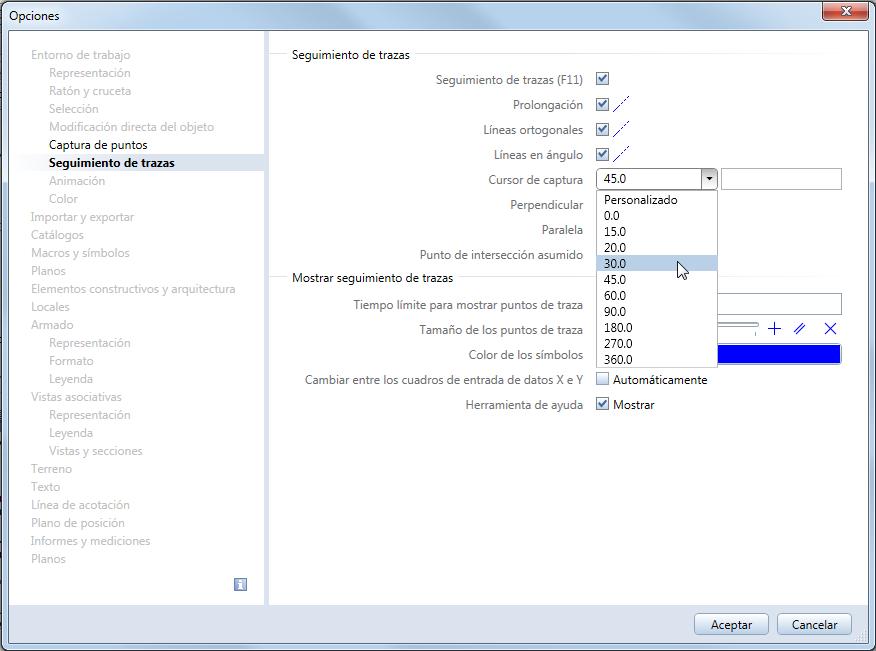Choose 15.0 in the angle list
876x651 pixels.
656,231
